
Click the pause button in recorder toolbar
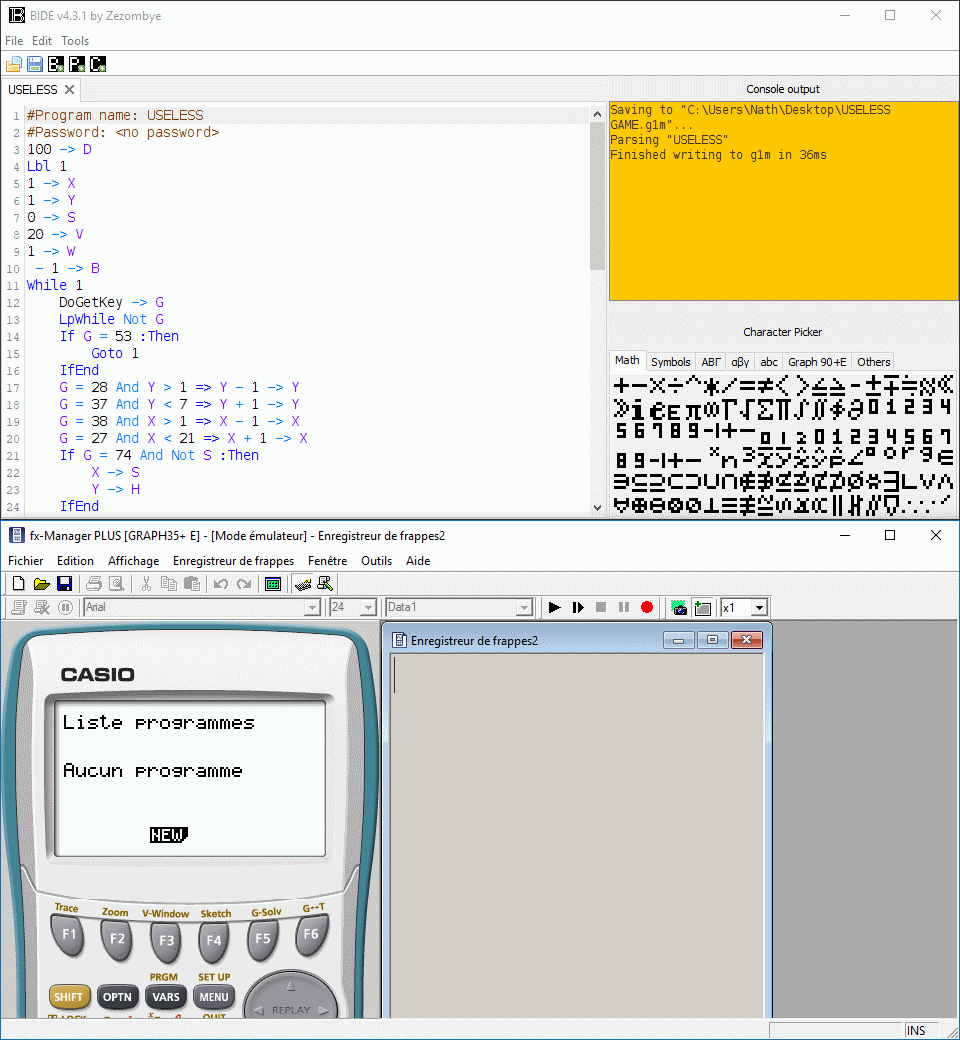pyautogui.click(x=624, y=607)
